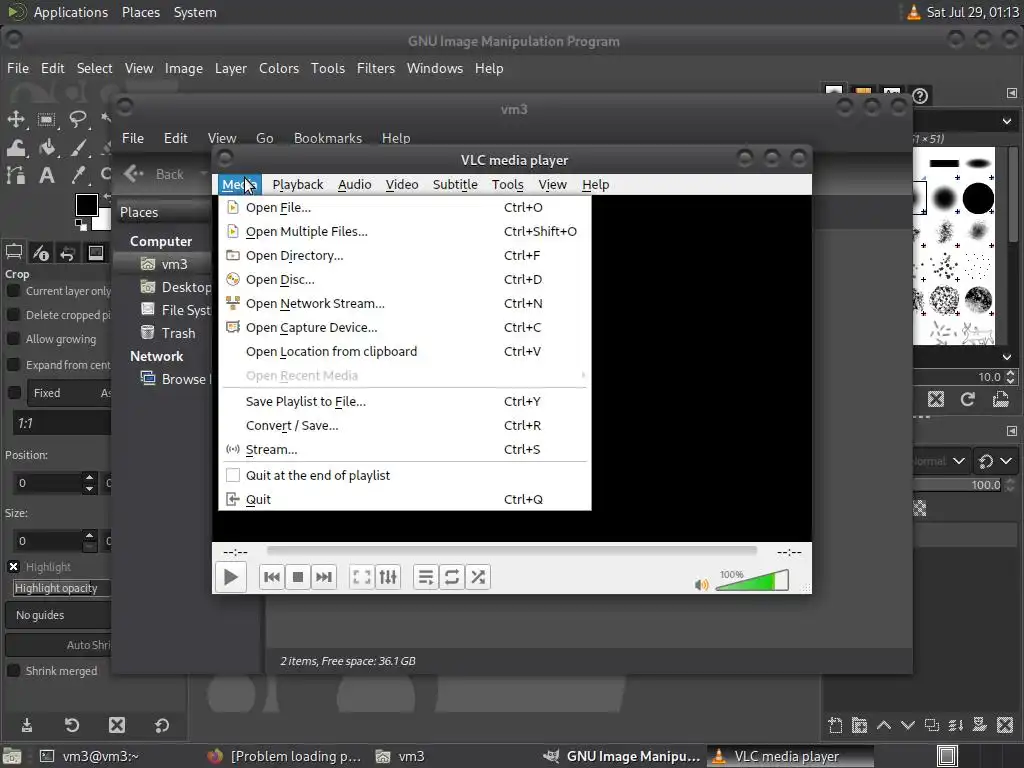The height and width of the screenshot is (768, 1024).
Task: Choose Open Capture Device... menu entry
Action: pyautogui.click(x=404, y=328)
